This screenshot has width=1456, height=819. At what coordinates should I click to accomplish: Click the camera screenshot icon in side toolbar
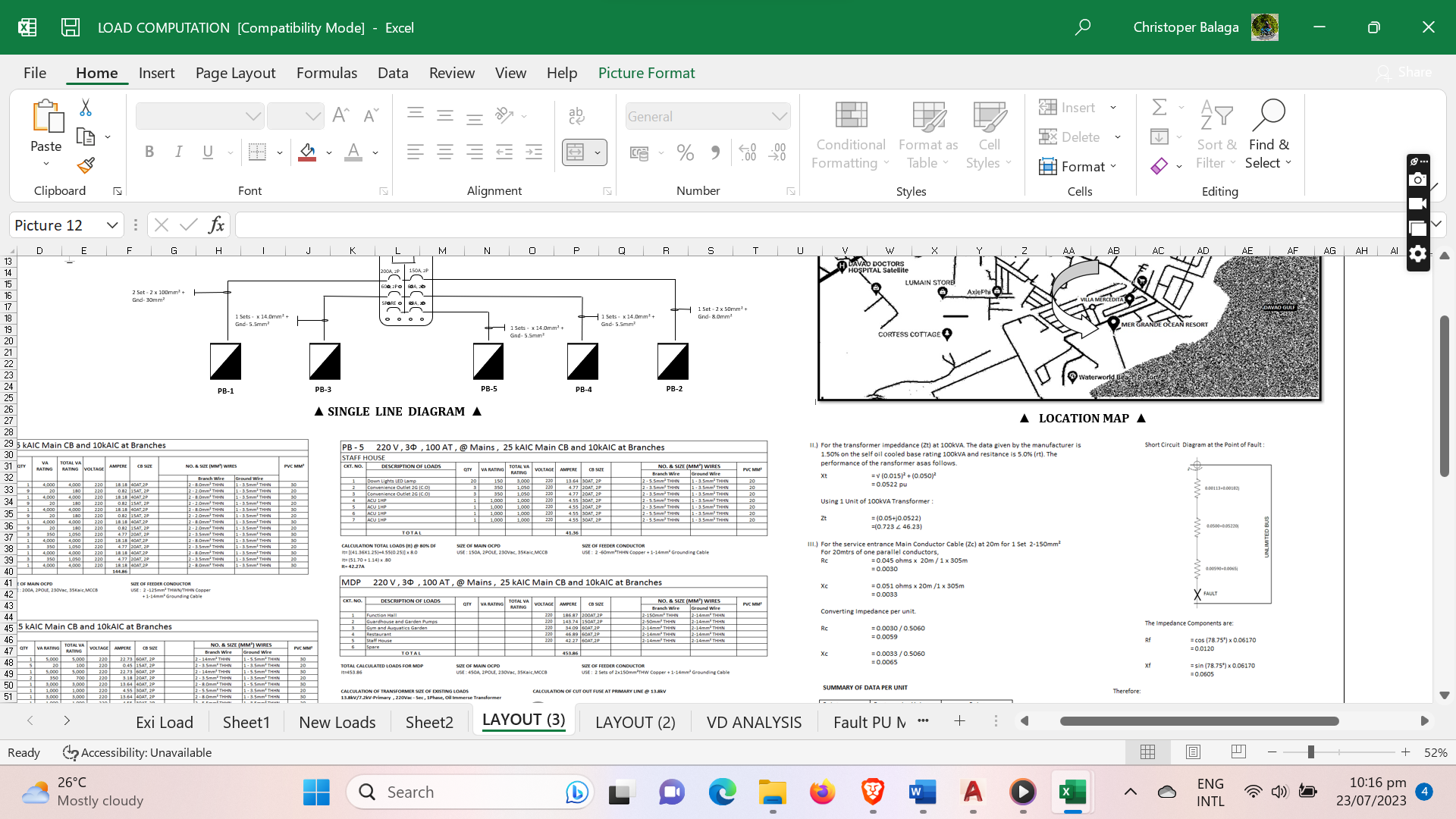(1418, 180)
